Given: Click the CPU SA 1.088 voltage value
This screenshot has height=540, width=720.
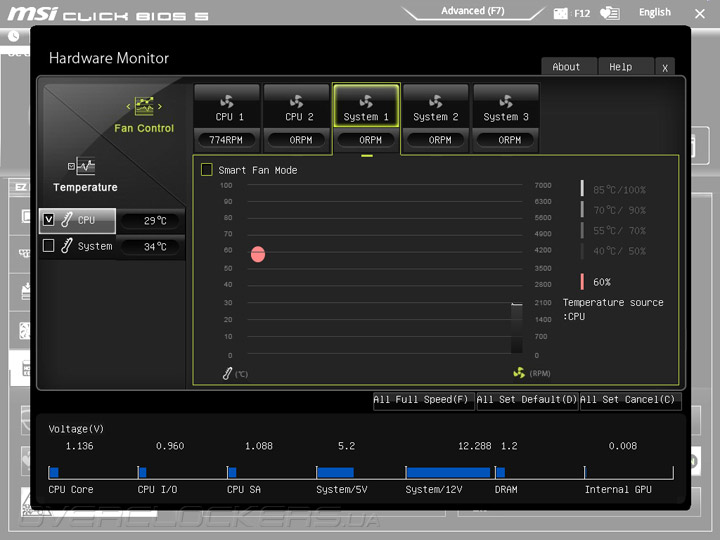Looking at the screenshot, I should [x=259, y=446].
